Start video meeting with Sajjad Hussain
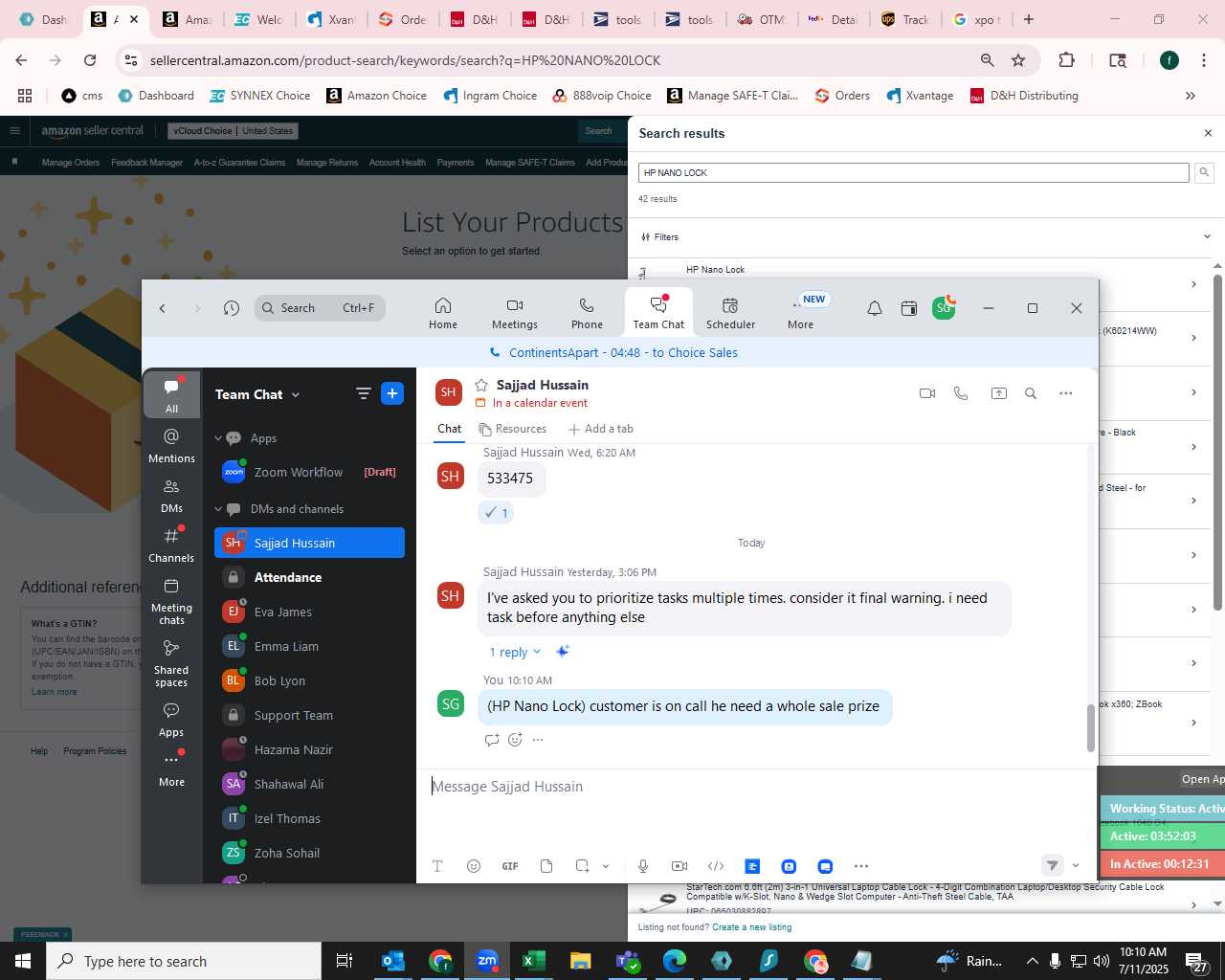Screen dimensions: 1225x980 926,393
